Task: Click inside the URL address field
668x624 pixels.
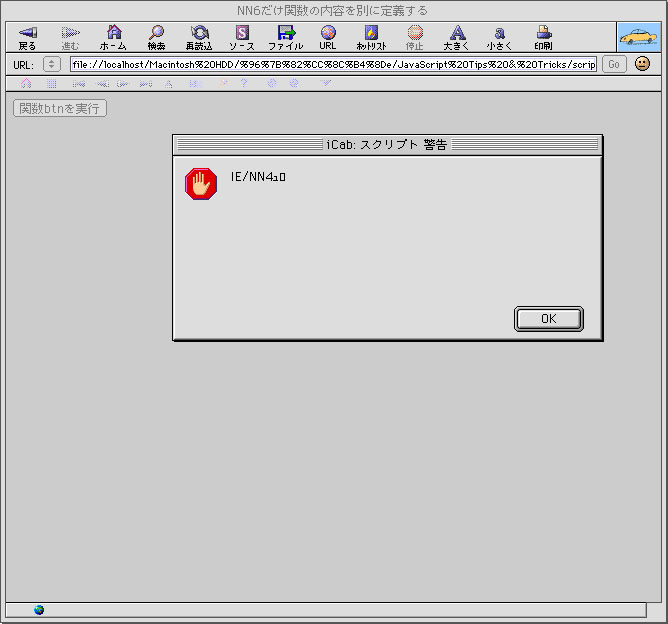Action: click(333, 64)
